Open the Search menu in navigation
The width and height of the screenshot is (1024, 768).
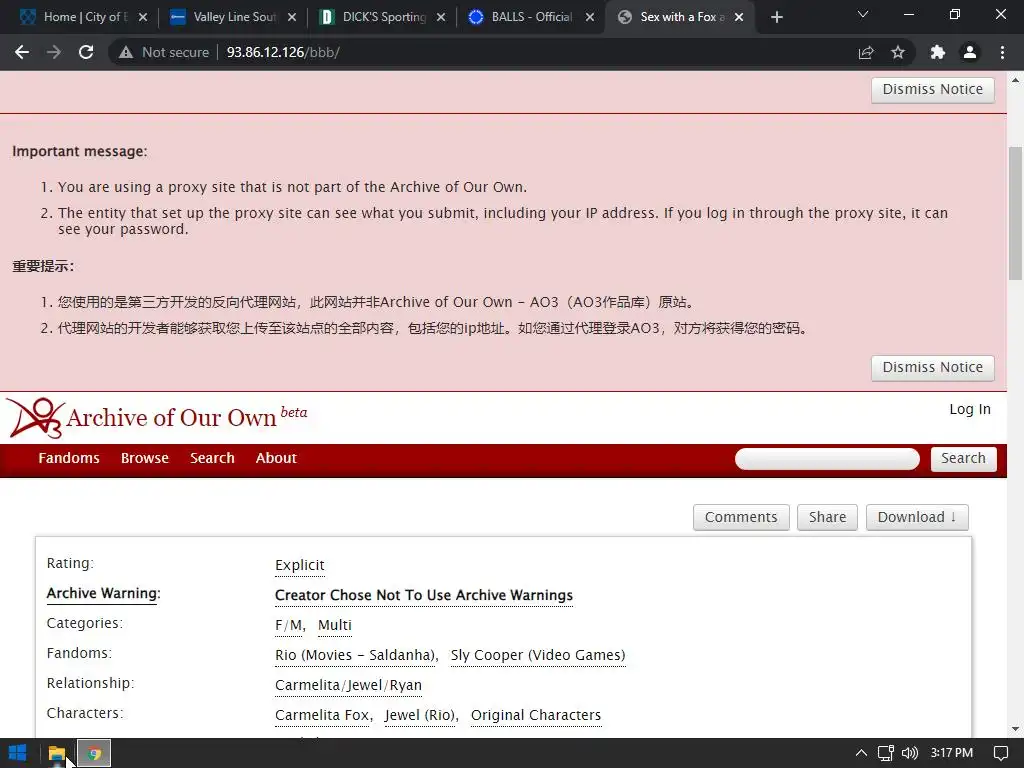tap(212, 458)
